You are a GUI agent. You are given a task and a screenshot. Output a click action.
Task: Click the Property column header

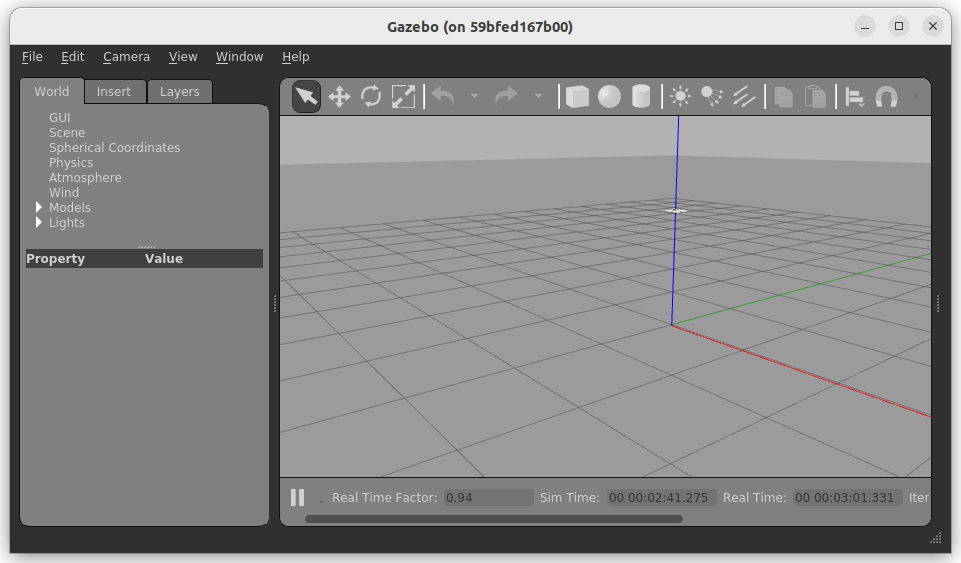tap(55, 259)
